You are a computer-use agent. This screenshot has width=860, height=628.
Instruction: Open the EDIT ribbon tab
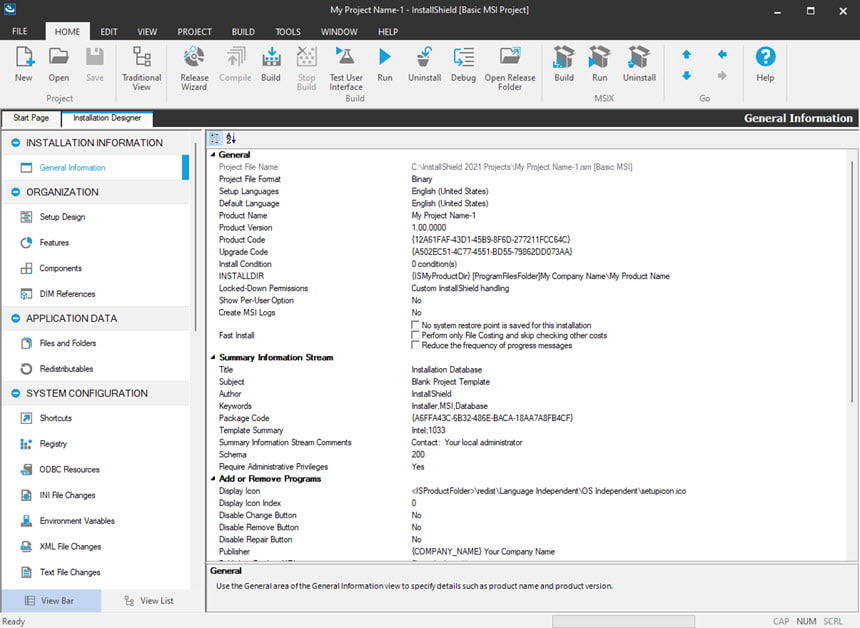109,32
